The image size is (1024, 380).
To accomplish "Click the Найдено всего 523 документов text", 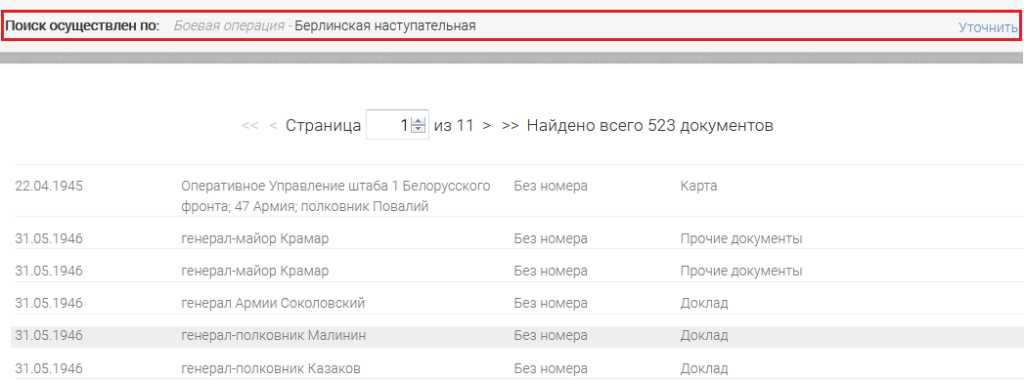I will (650, 125).
